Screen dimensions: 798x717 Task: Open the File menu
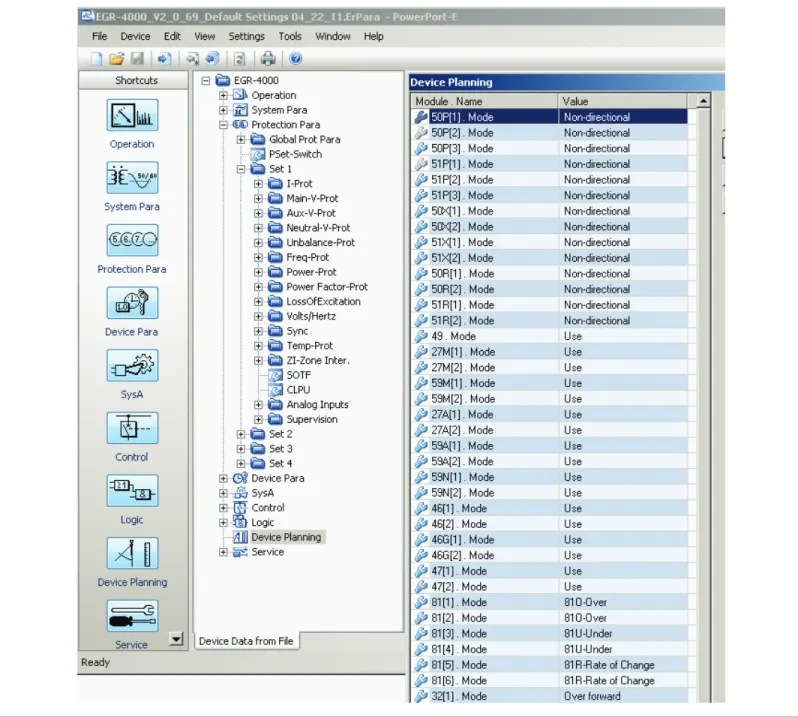[x=99, y=37]
